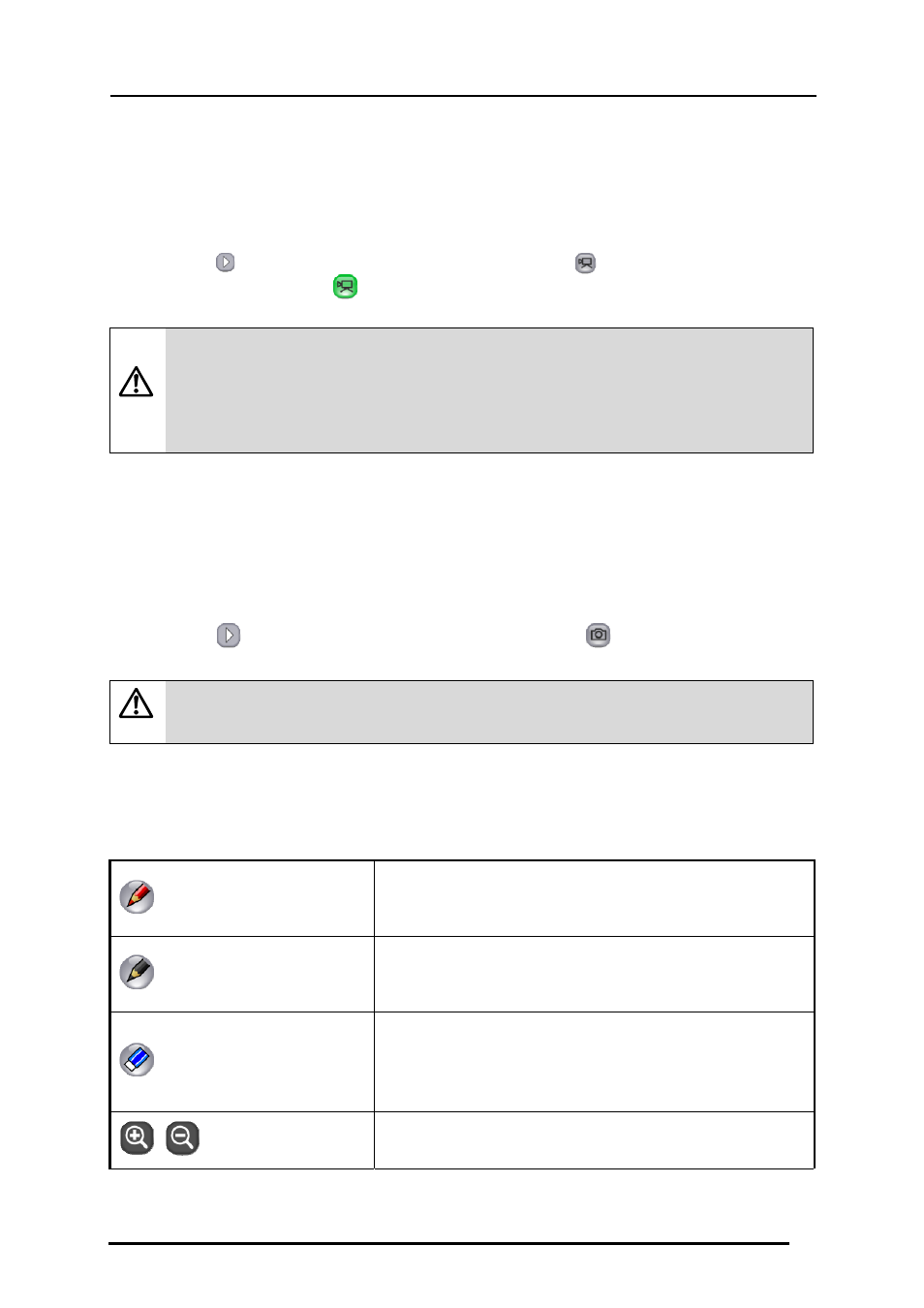The height and width of the screenshot is (1308, 924).
Task: Click the camera snapshot icon
Action: 599,636
